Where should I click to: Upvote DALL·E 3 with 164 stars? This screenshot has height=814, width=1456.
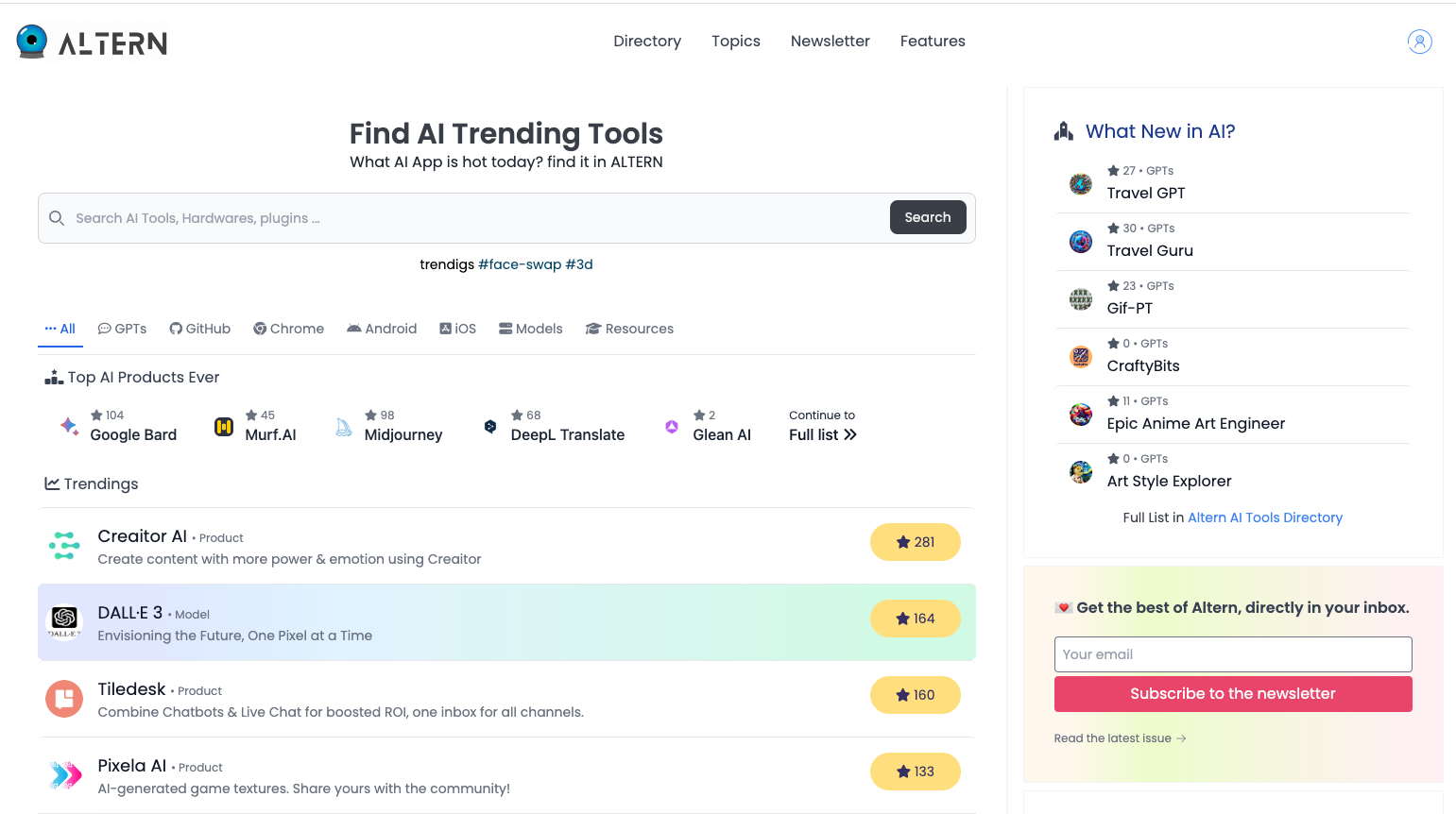(916, 619)
